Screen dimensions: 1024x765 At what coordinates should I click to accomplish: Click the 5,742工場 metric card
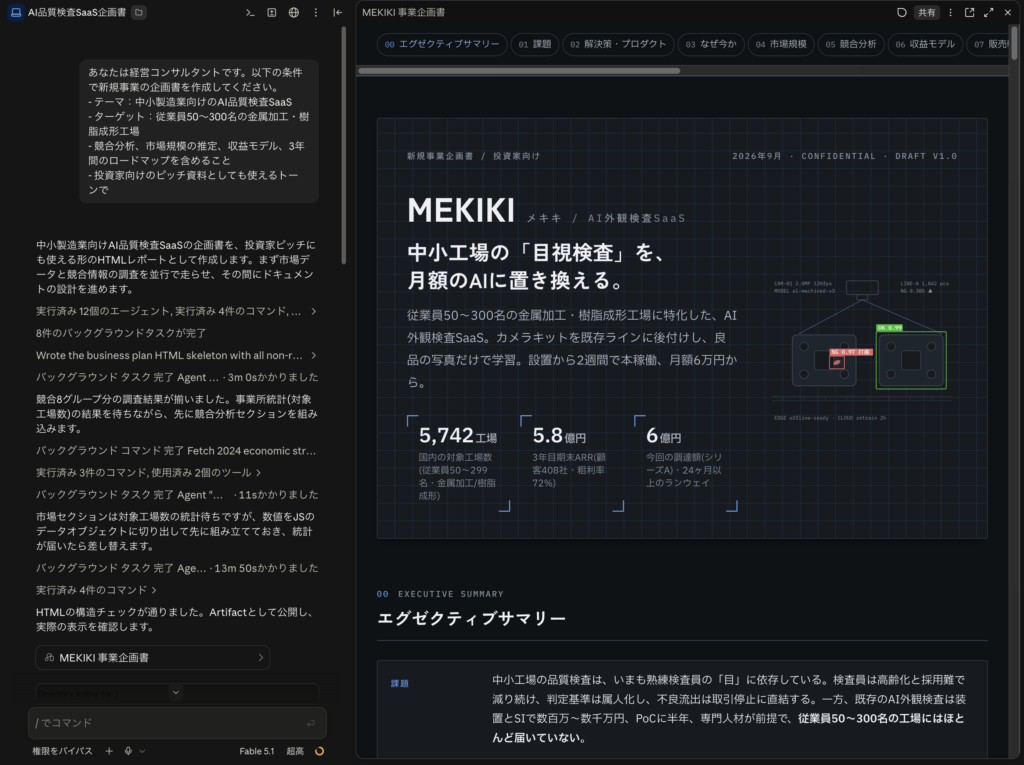click(458, 463)
